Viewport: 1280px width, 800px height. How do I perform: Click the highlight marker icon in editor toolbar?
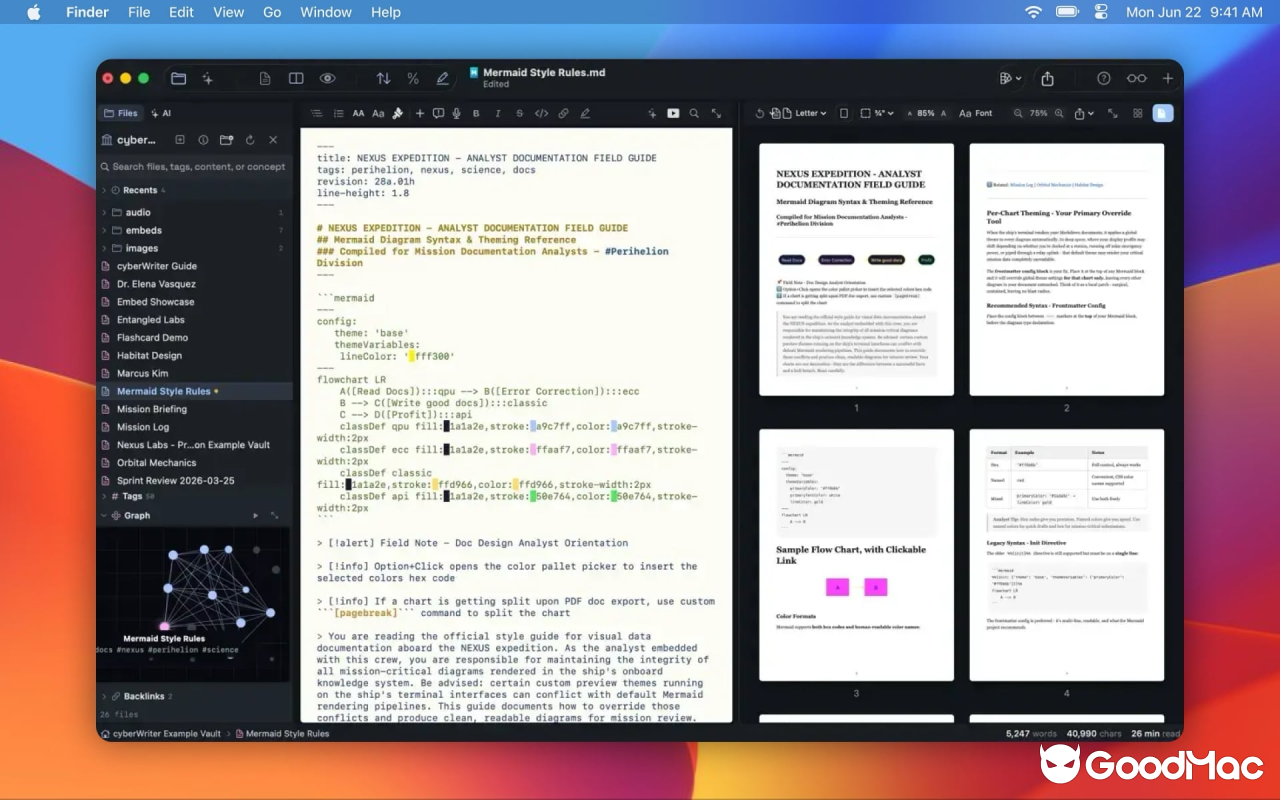click(585, 113)
